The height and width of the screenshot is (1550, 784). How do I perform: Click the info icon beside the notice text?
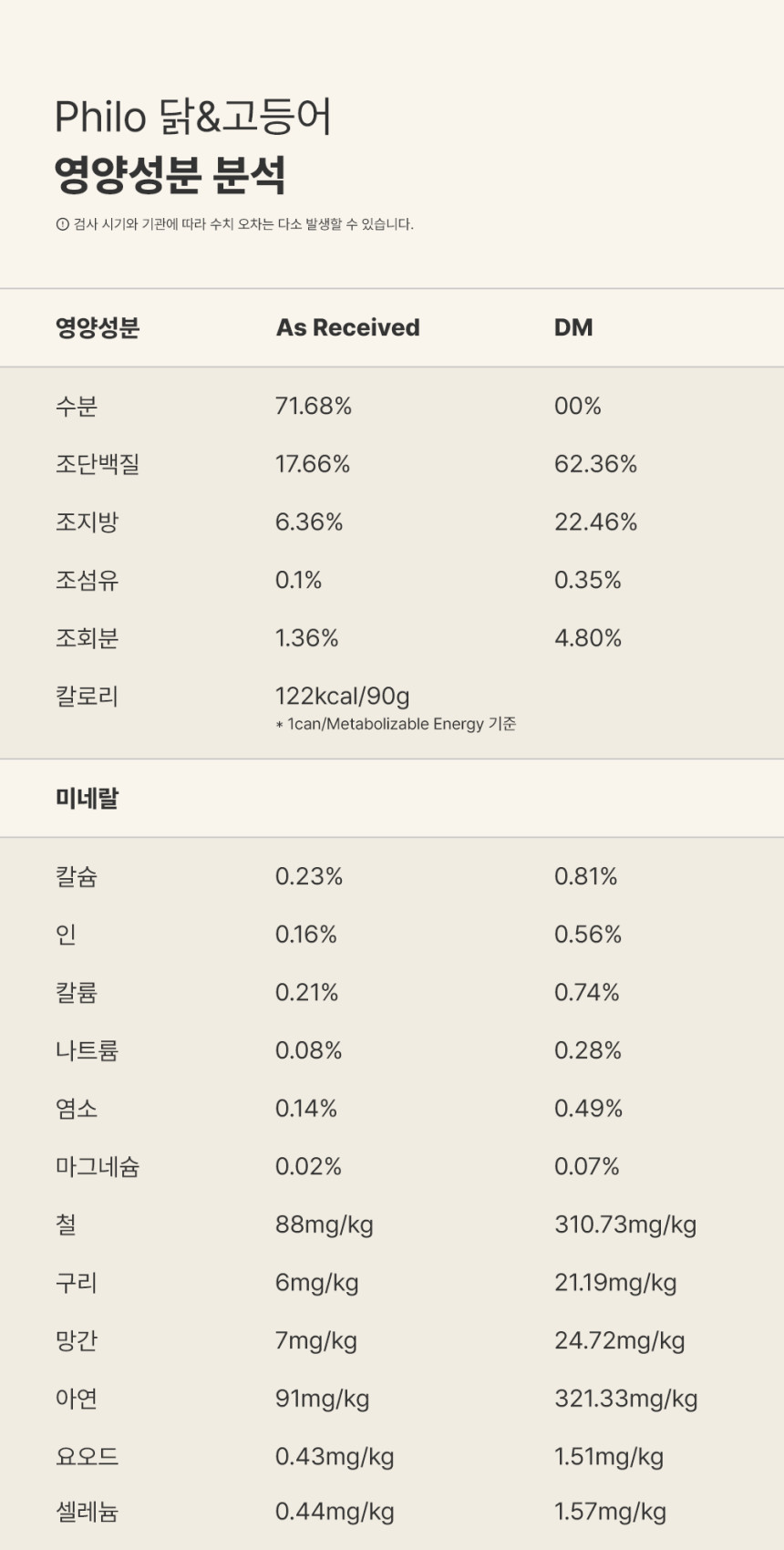coord(62,224)
